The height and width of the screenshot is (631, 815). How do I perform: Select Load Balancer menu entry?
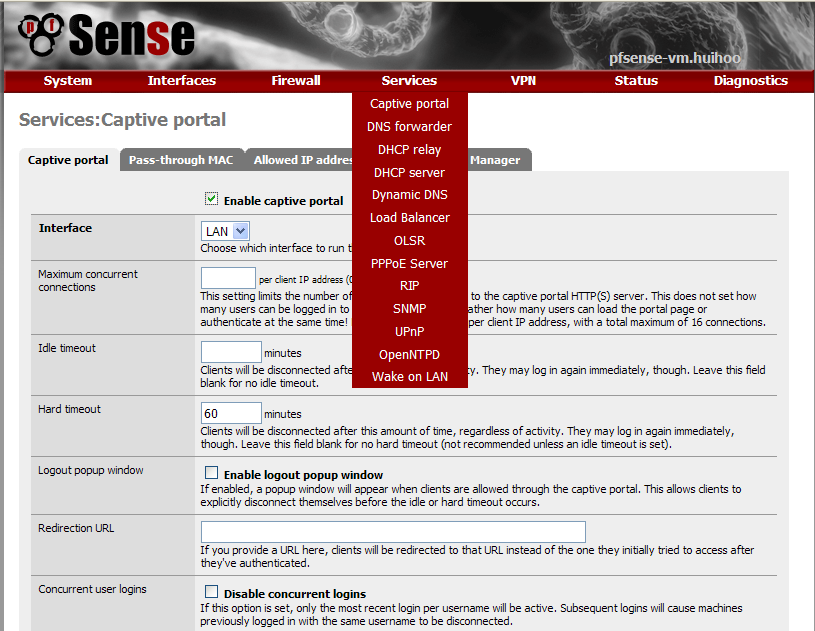pyautogui.click(x=409, y=218)
